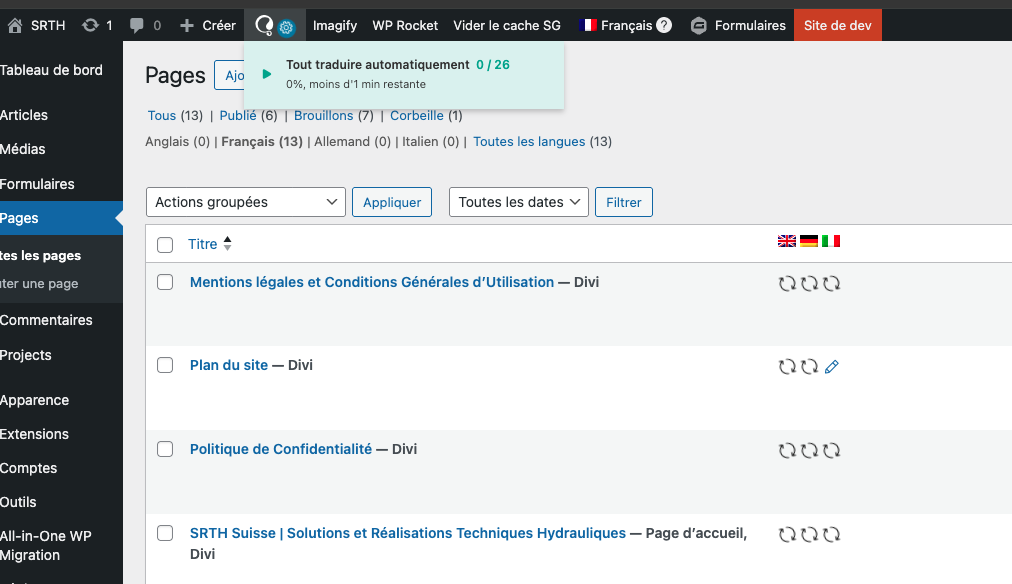Click the home icon next to SRTH

tap(15, 25)
